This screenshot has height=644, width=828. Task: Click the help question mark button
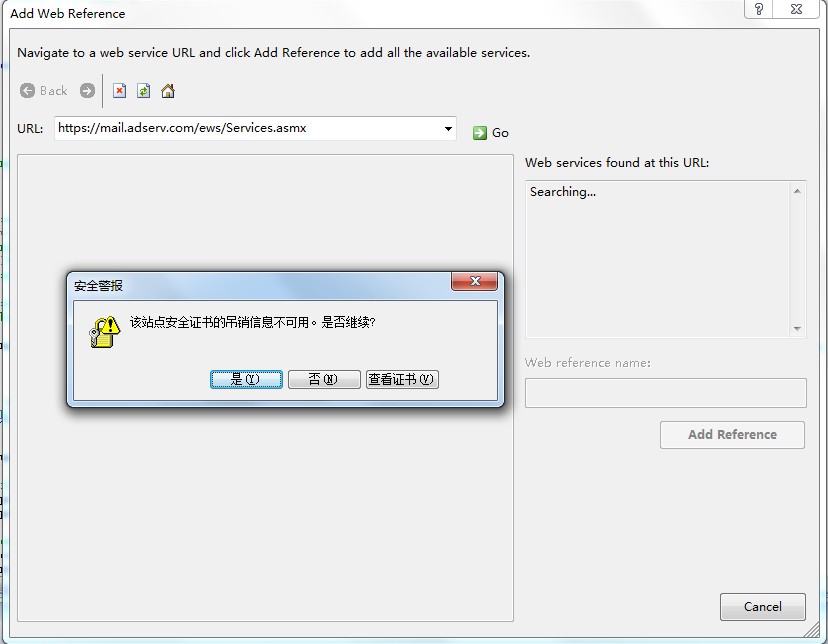point(759,9)
